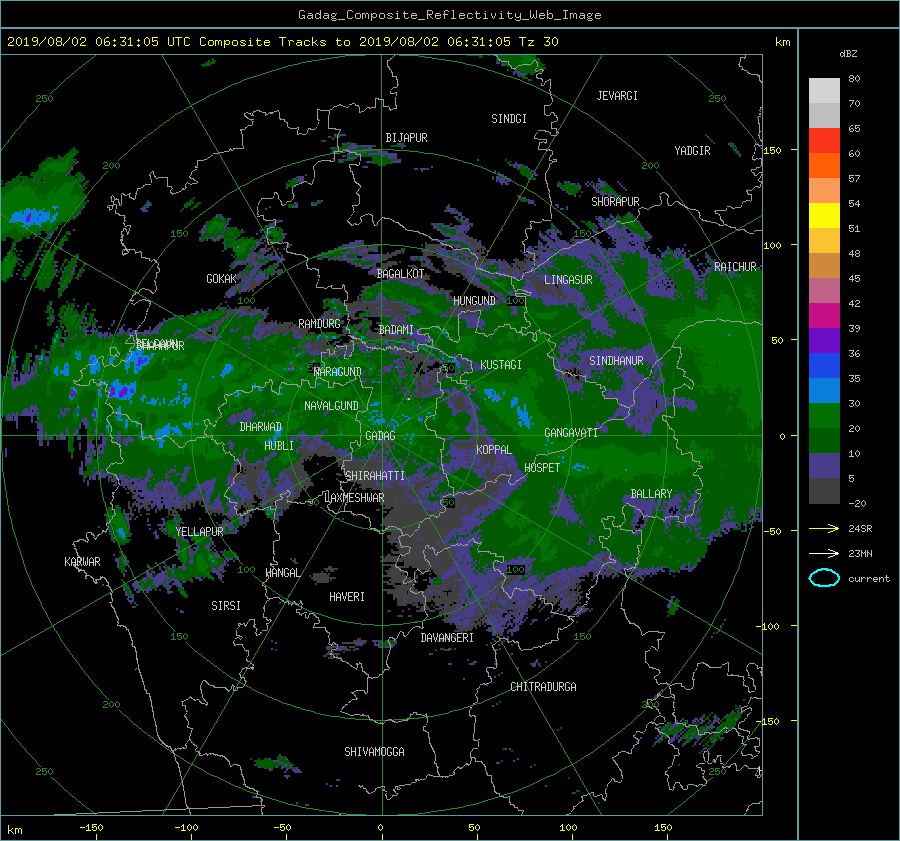Click the DHARWAD city label
The height and width of the screenshot is (841, 900).
click(260, 427)
